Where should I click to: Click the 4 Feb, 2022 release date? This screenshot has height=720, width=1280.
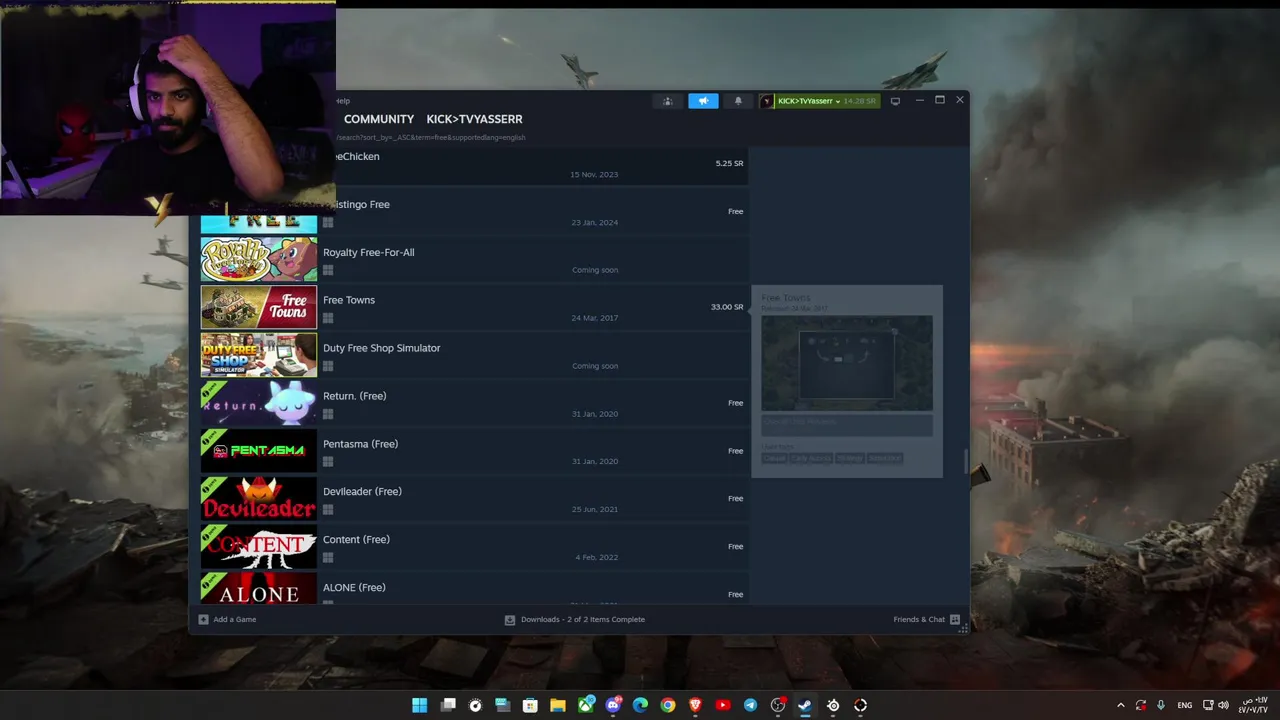pyautogui.click(x=596, y=557)
